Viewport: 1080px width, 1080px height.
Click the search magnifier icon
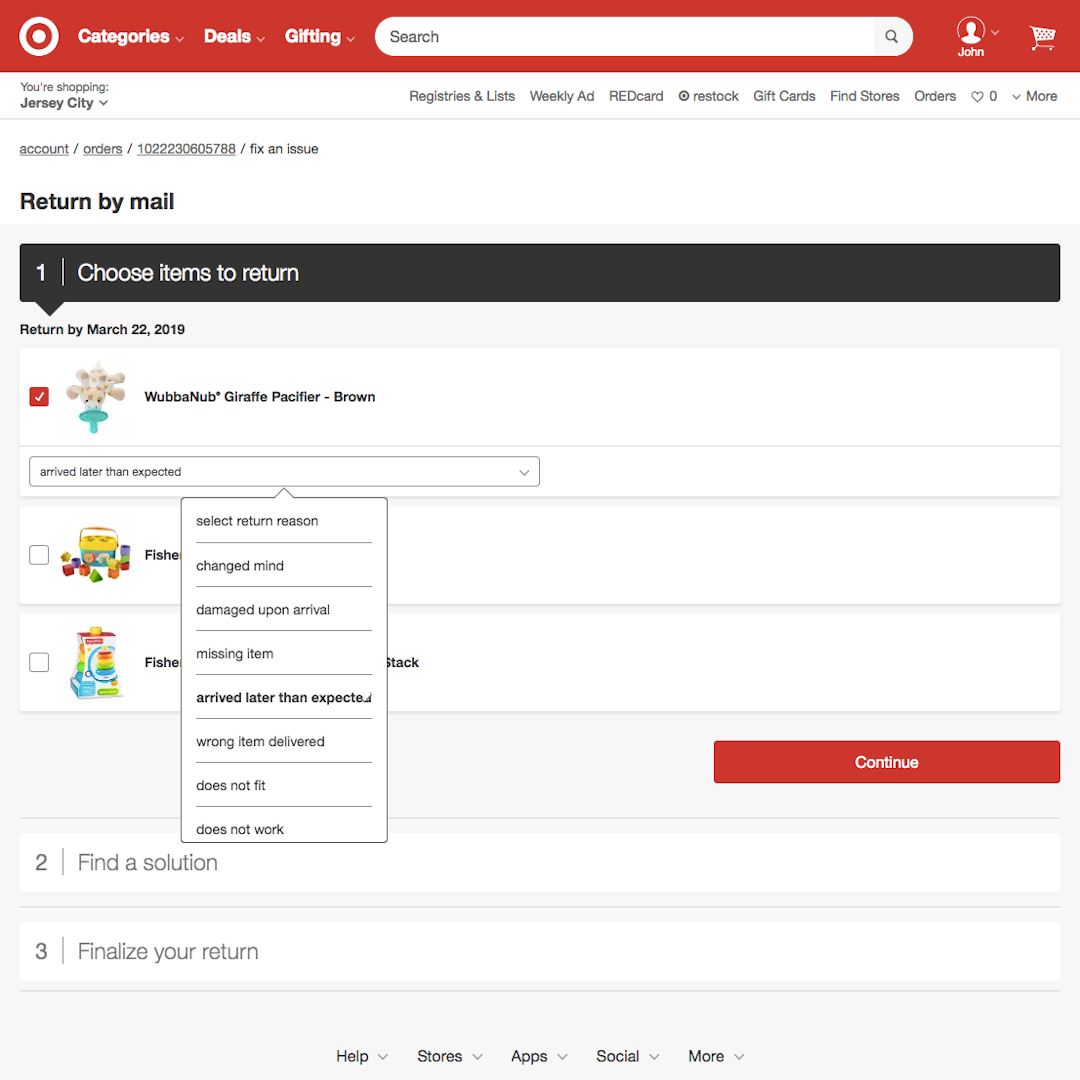coord(891,37)
